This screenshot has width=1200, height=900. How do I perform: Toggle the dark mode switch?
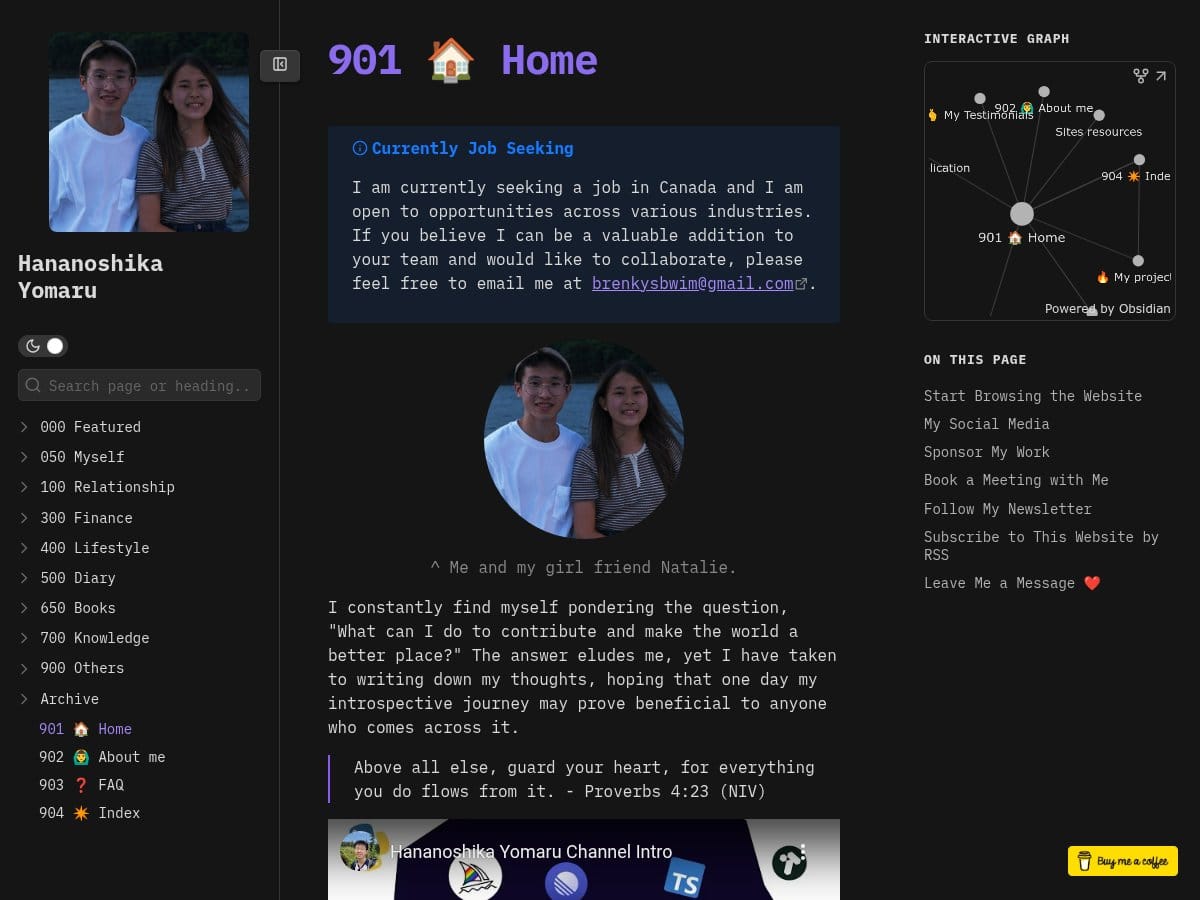pyautogui.click(x=43, y=346)
